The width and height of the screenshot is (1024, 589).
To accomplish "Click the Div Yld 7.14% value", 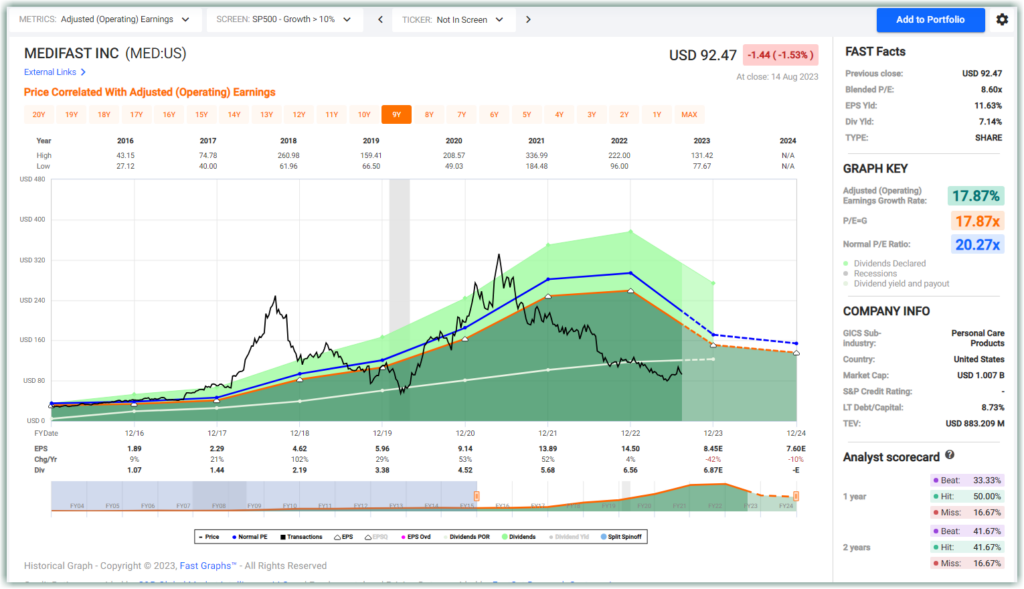I will [x=991, y=121].
